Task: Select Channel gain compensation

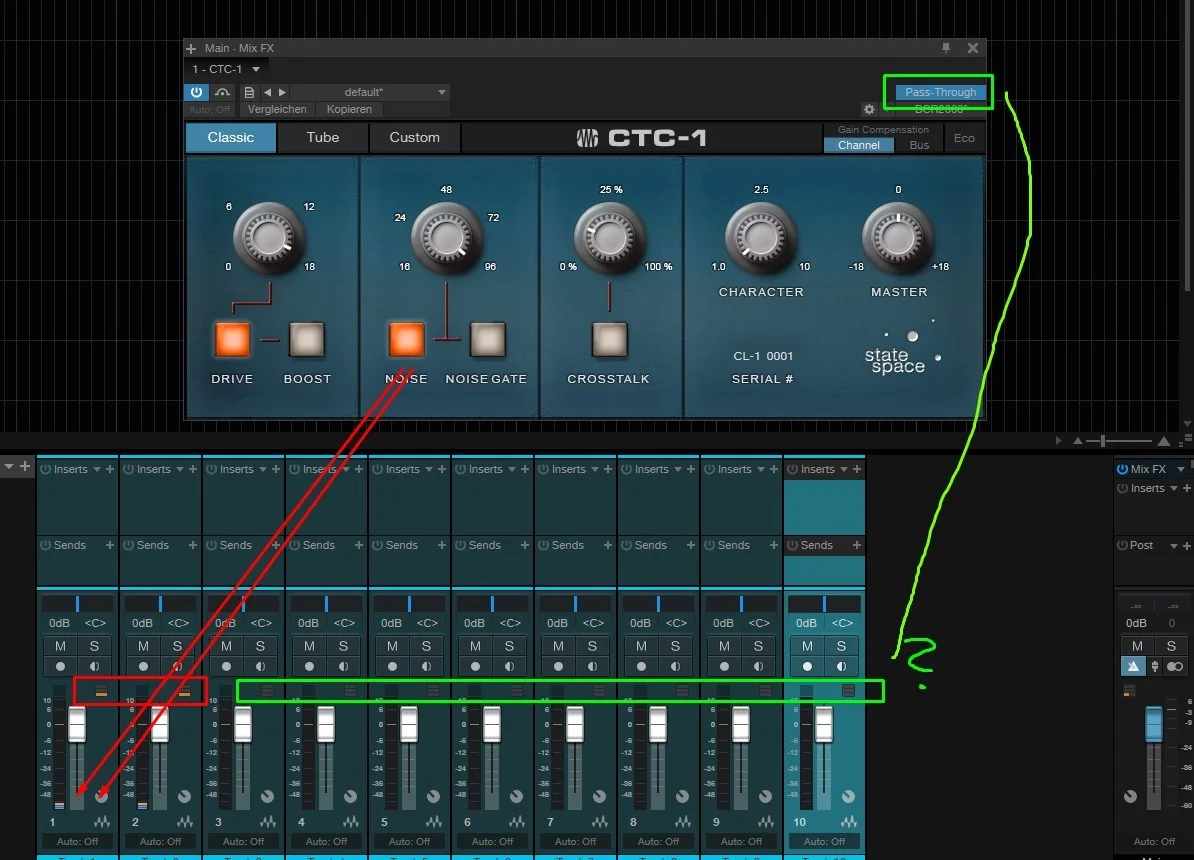Action: tap(859, 145)
